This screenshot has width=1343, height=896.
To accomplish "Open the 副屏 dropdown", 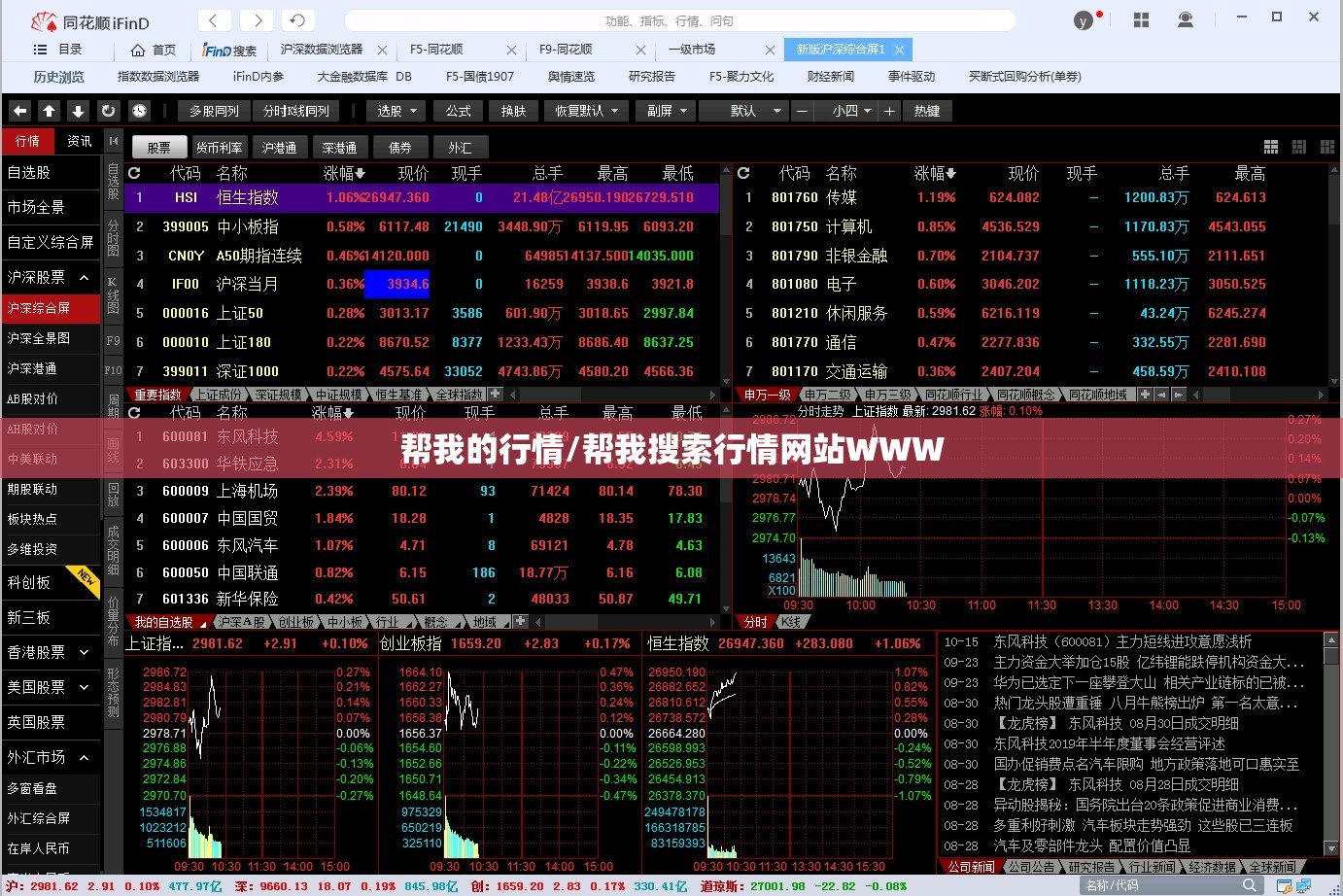I will click(x=667, y=111).
